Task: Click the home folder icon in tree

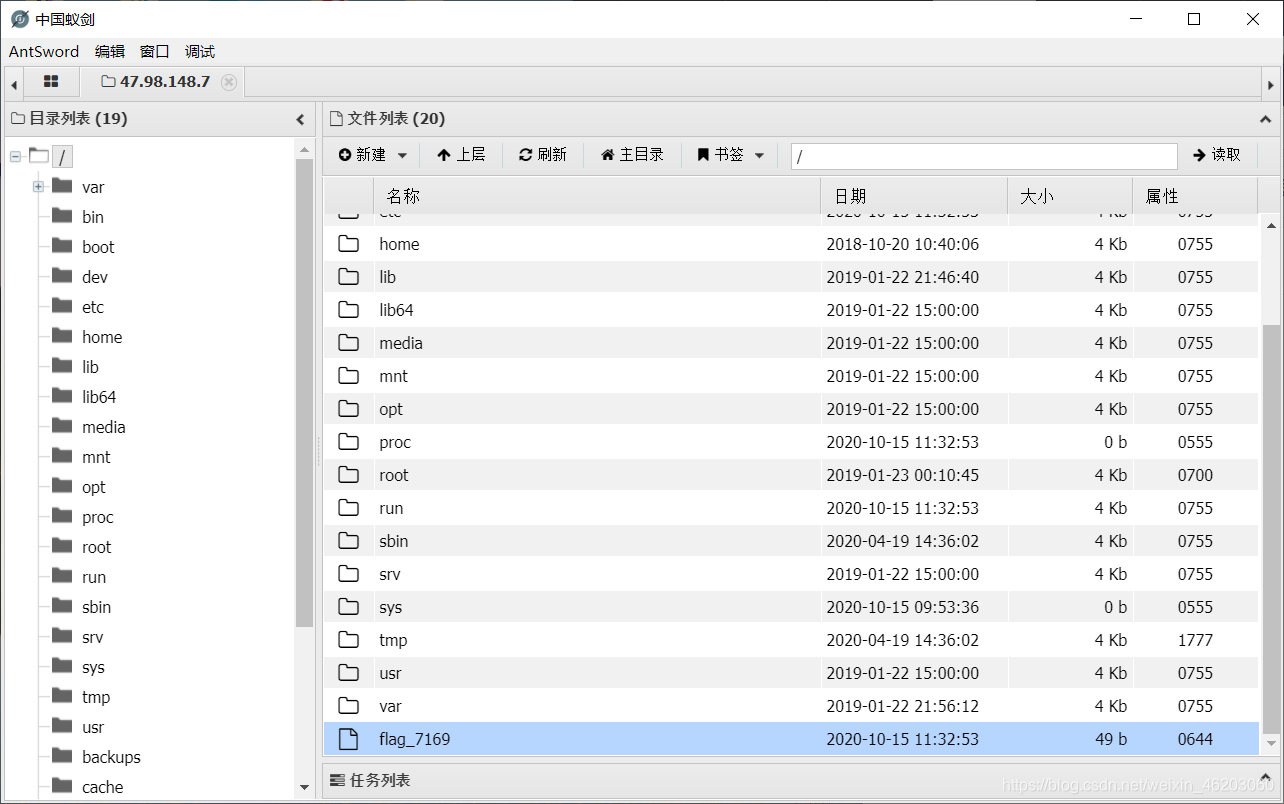Action: pos(62,336)
